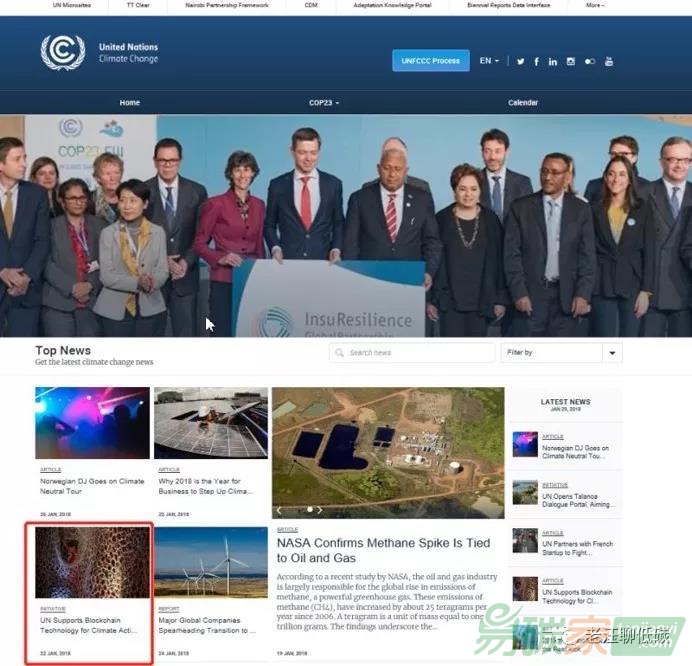Open the Instagram social icon

click(x=571, y=62)
